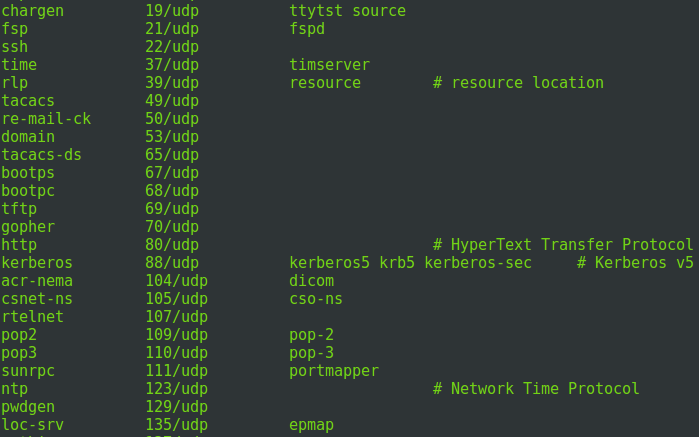Click on the 'tacacs-ds' service name
The width and height of the screenshot is (699, 437).
(41, 155)
